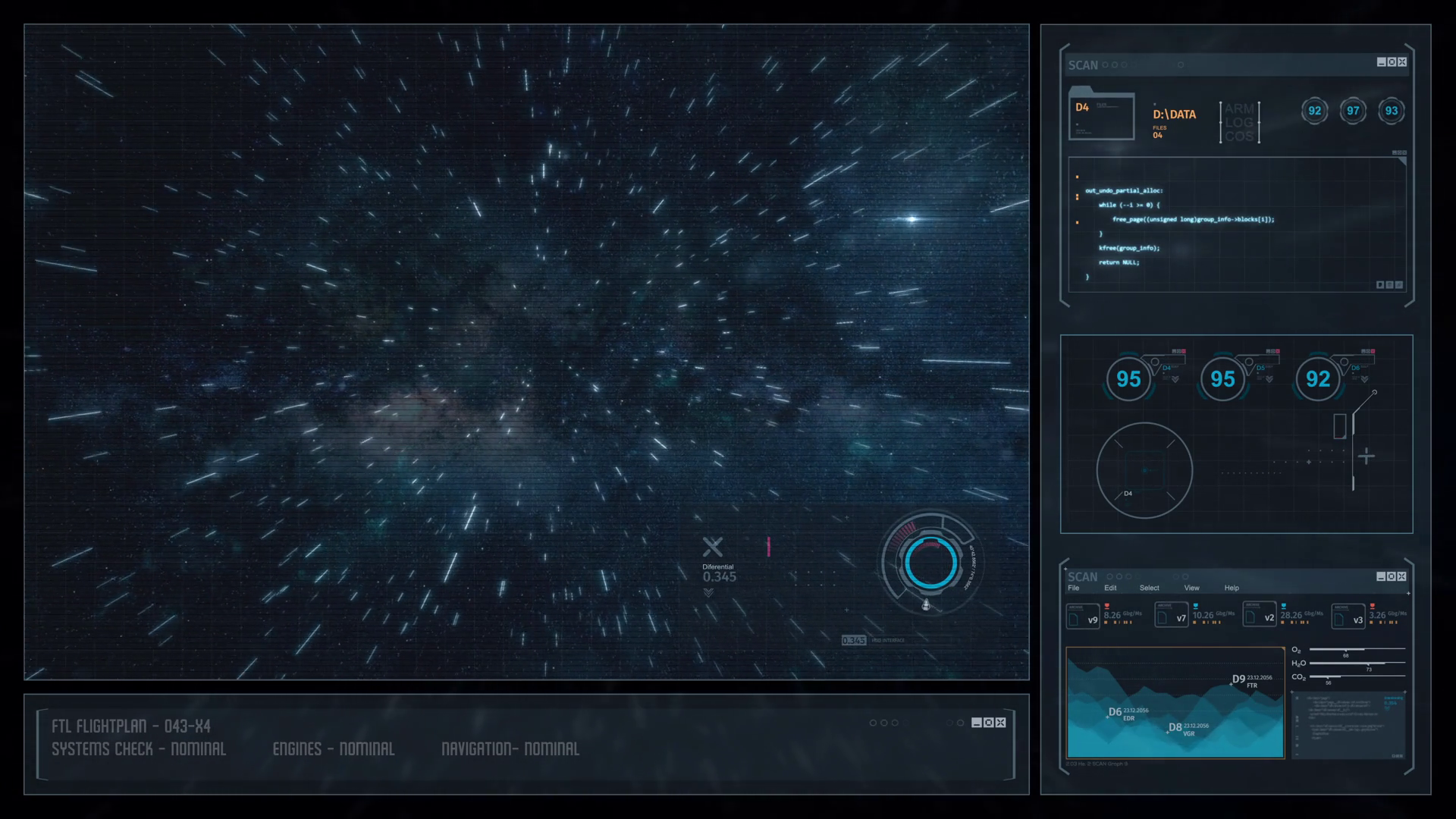Open the File menu

(x=1074, y=588)
